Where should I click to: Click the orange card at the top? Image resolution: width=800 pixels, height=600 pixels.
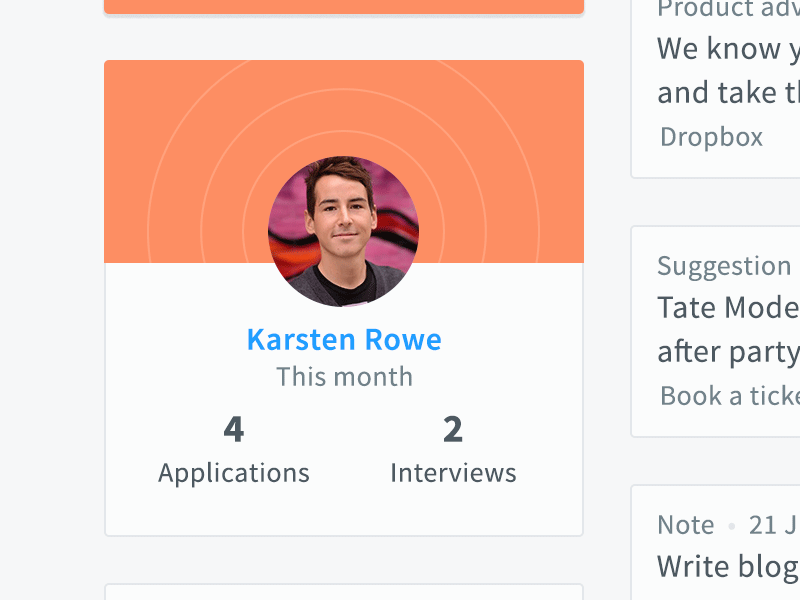(x=344, y=7)
